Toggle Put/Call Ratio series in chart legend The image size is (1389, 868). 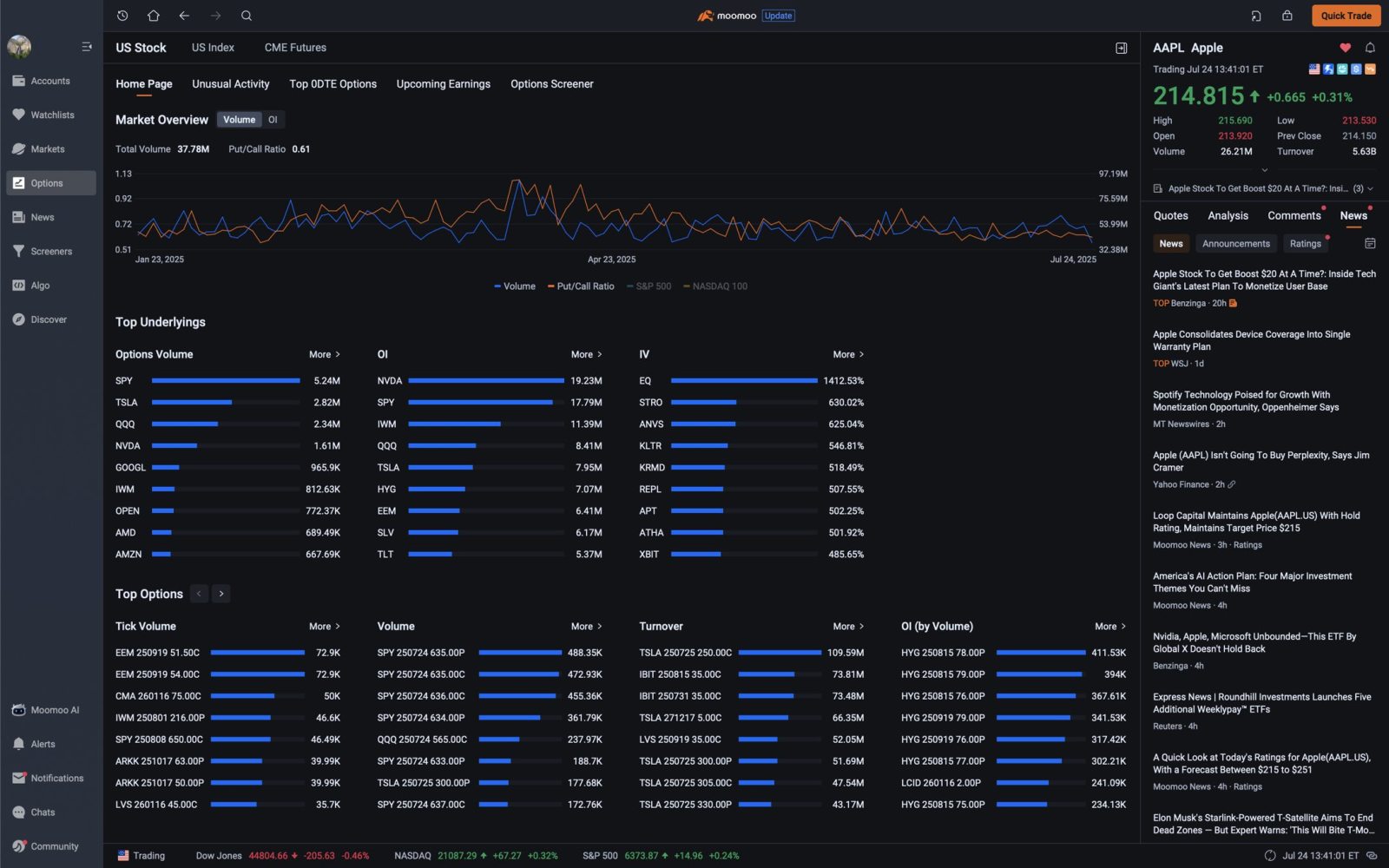pyautogui.click(x=581, y=286)
